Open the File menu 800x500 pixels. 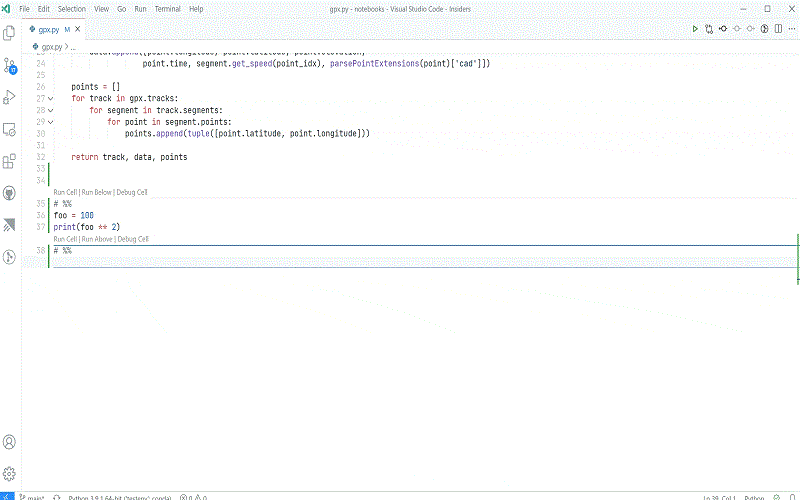point(24,9)
